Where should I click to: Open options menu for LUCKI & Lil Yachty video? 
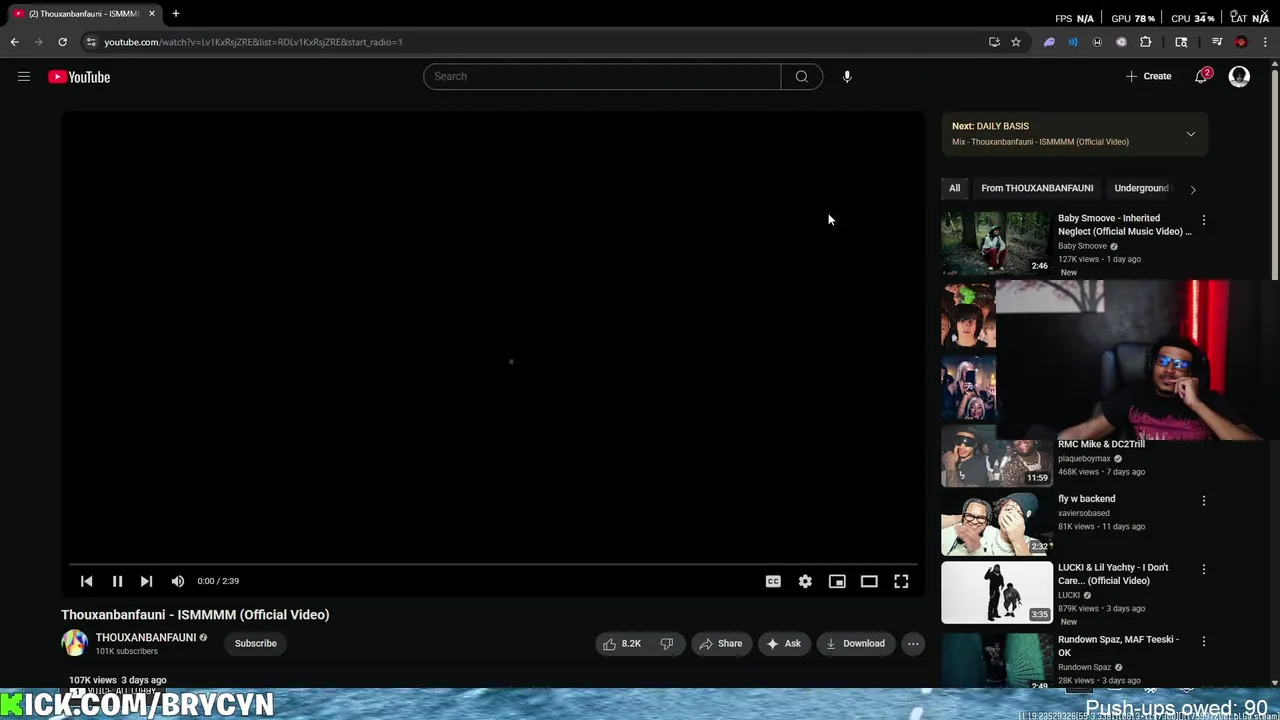(1203, 569)
